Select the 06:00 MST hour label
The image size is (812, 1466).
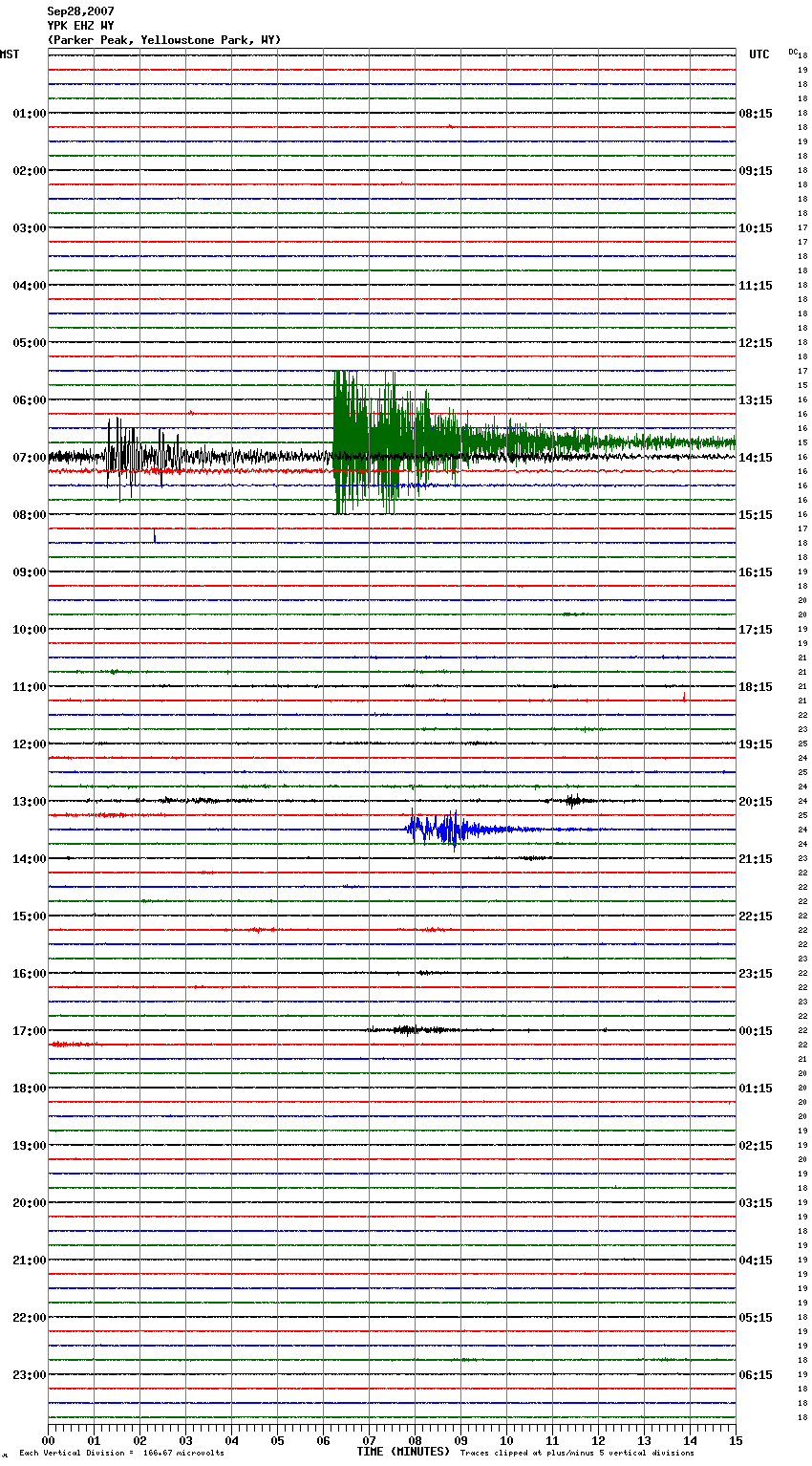(30, 400)
